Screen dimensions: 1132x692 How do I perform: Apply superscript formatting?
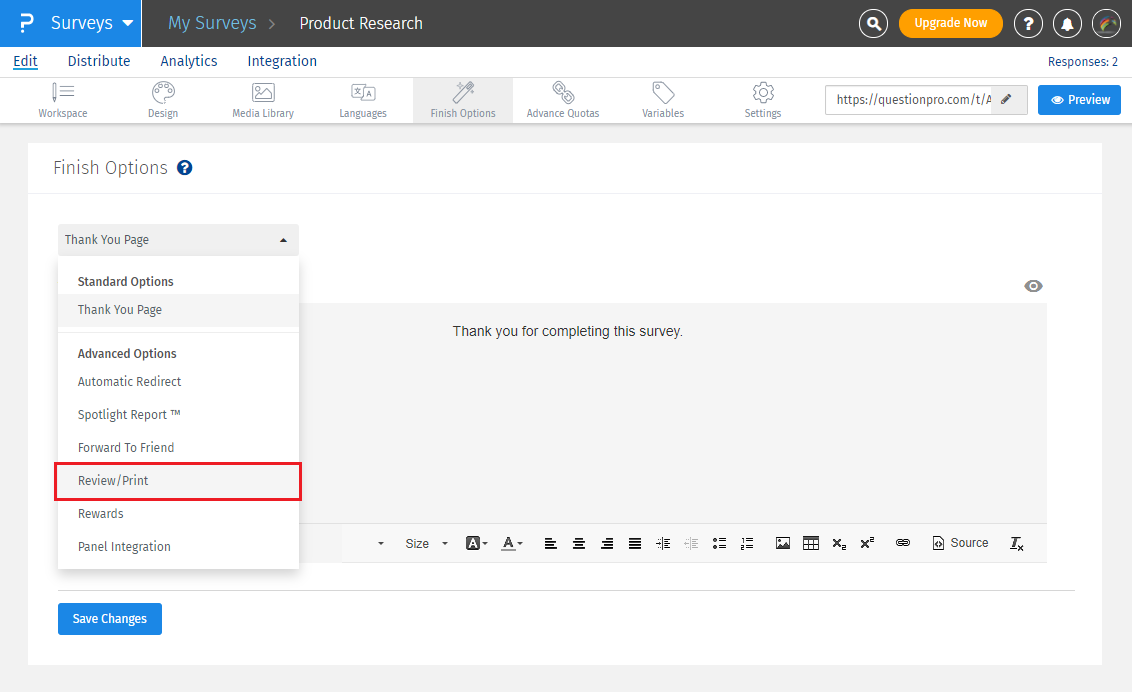tap(866, 543)
